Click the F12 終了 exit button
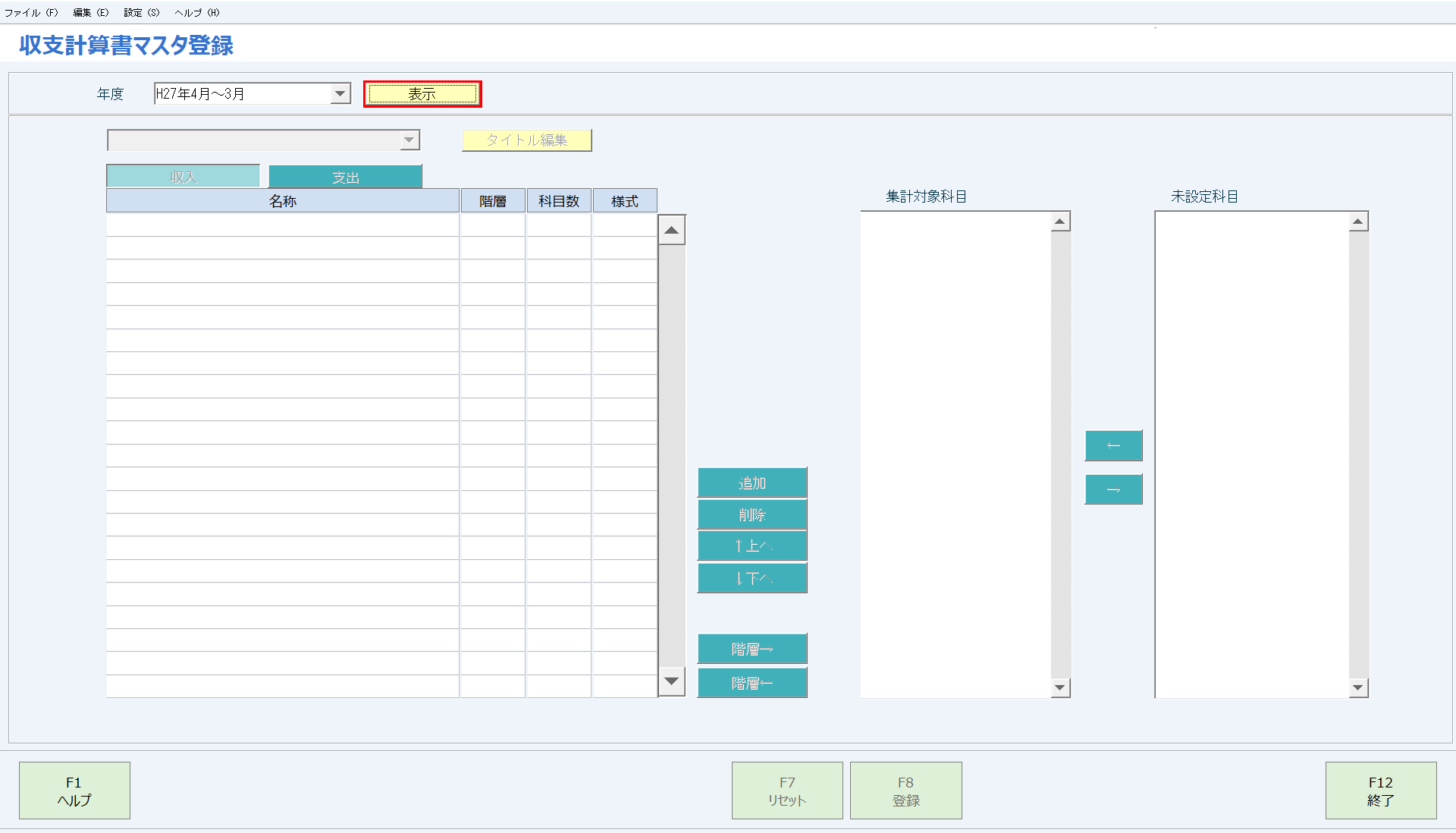Image resolution: width=1456 pixels, height=833 pixels. tap(1381, 790)
